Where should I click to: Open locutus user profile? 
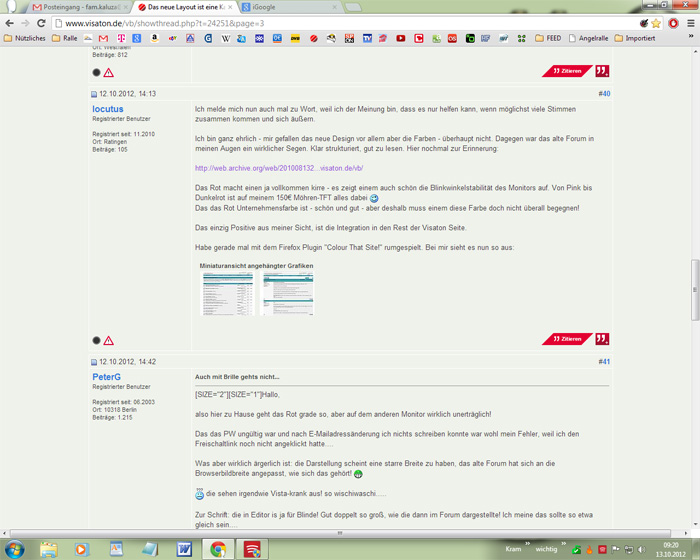[x=108, y=109]
